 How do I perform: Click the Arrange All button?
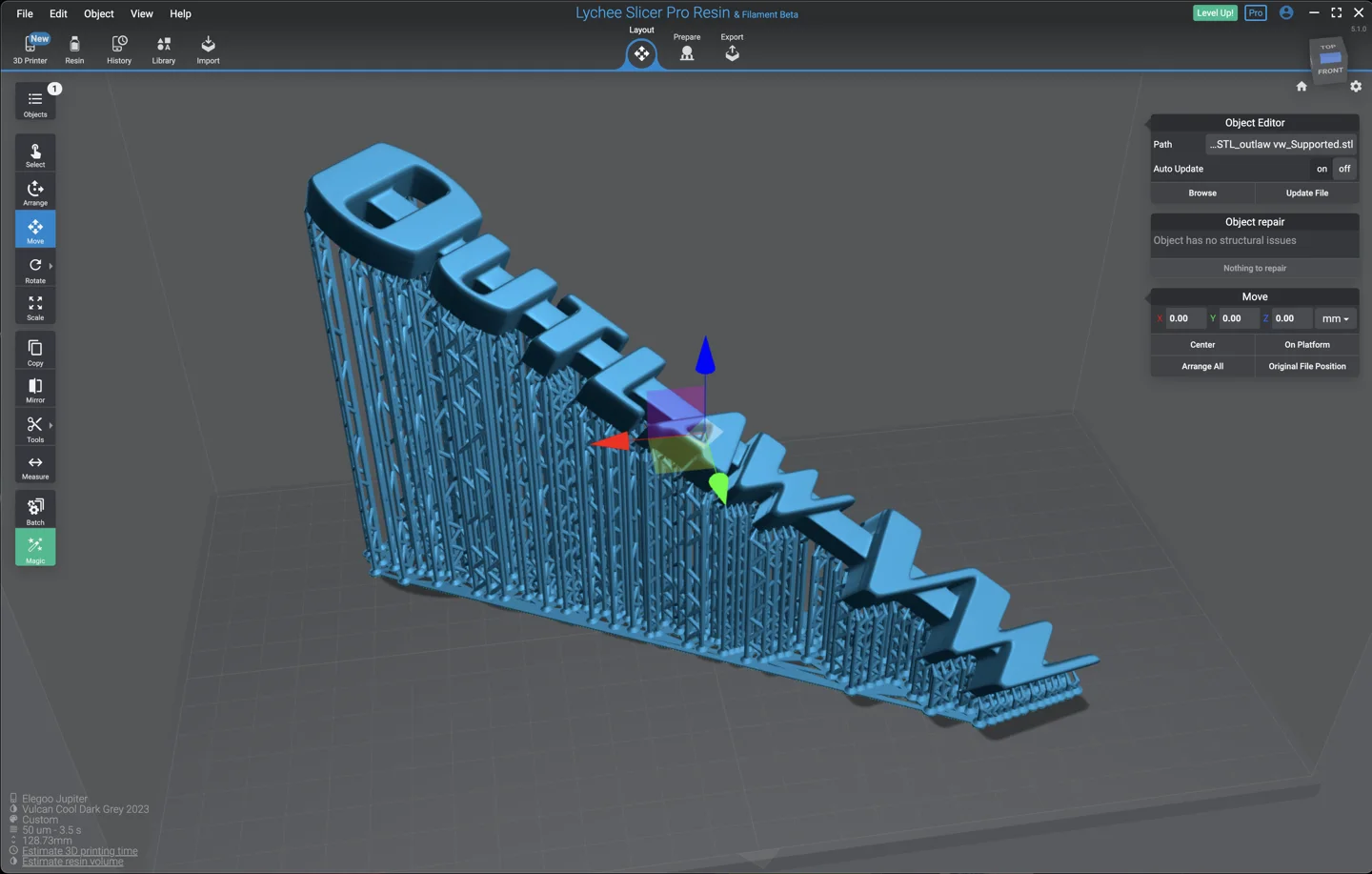click(1202, 366)
